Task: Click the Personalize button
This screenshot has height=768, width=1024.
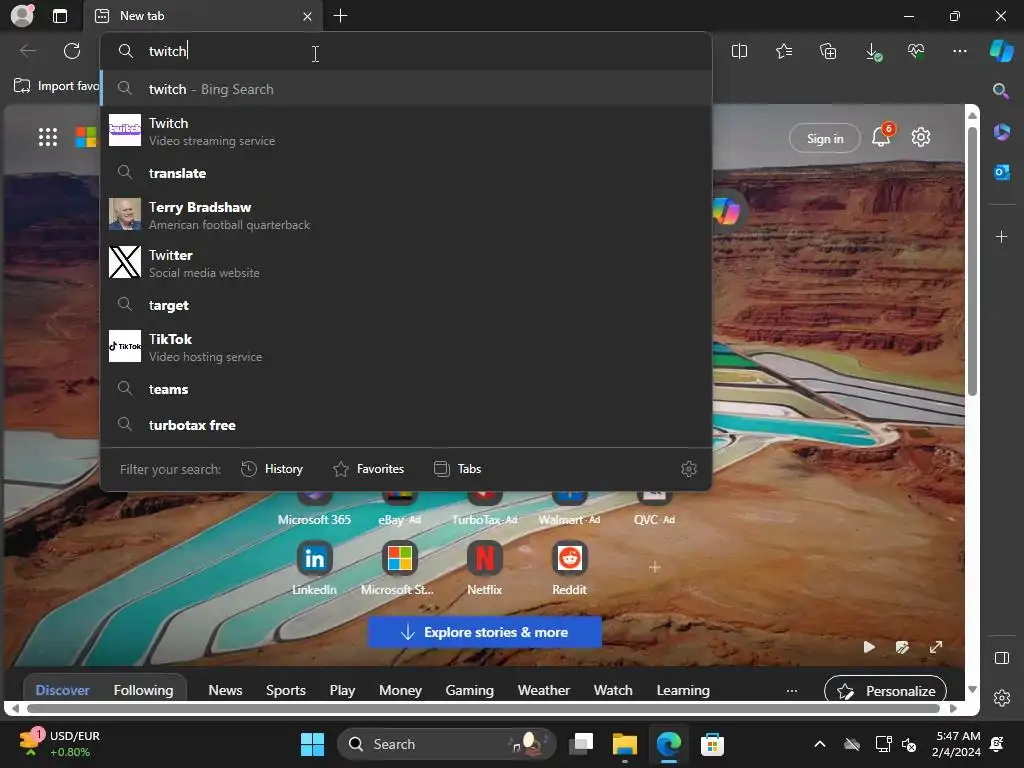Action: (886, 690)
